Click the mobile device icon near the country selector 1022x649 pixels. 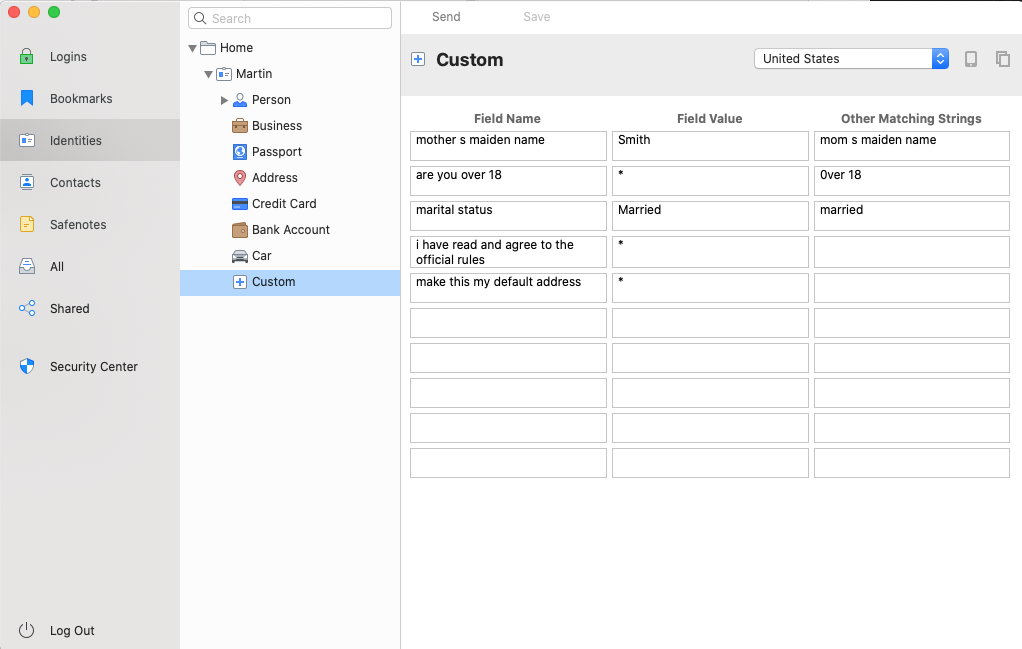tap(970, 59)
